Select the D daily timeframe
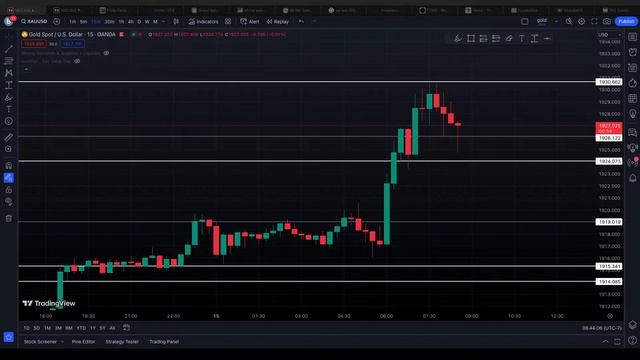The width and height of the screenshot is (640, 360). (139, 22)
